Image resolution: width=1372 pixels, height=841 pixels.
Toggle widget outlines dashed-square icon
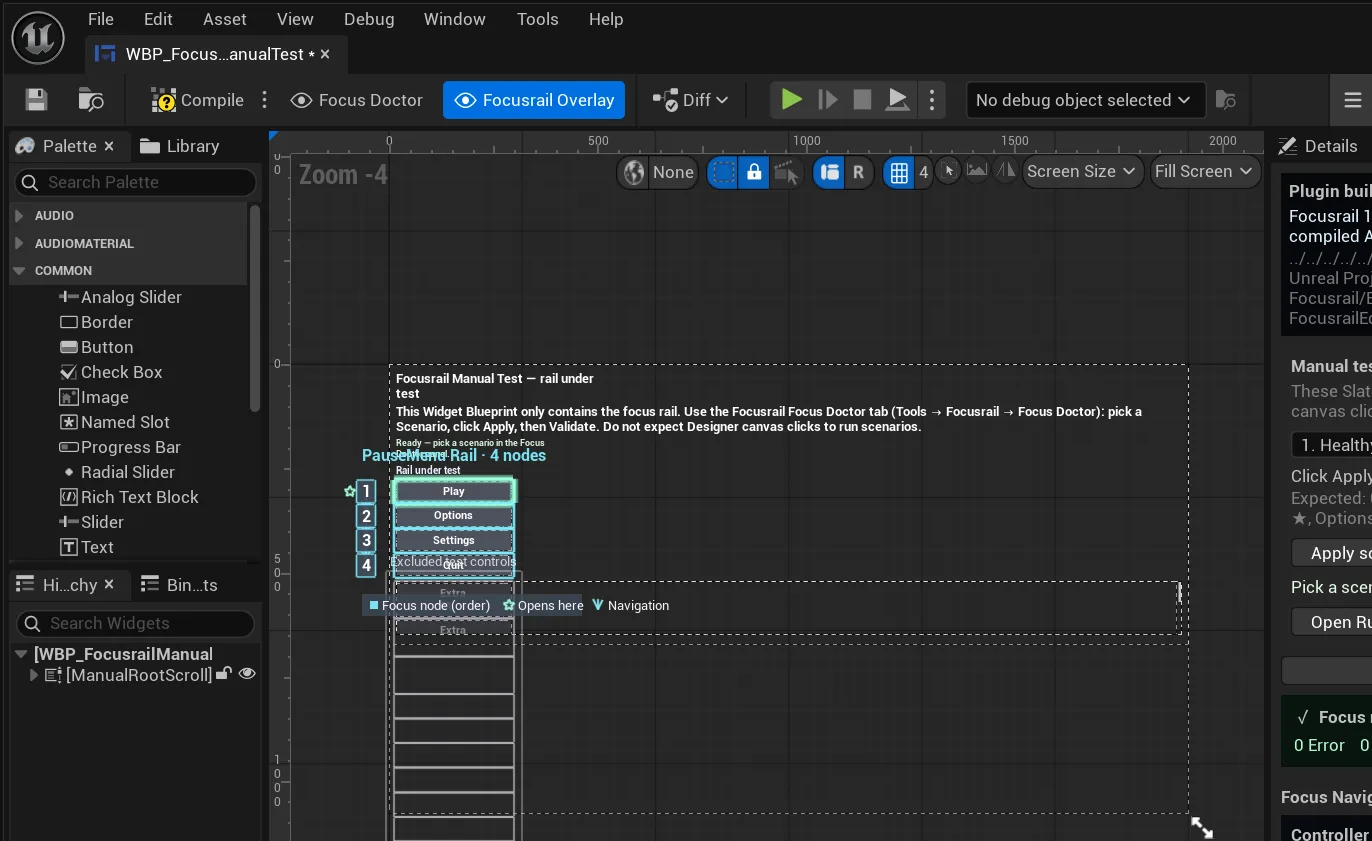tap(723, 172)
